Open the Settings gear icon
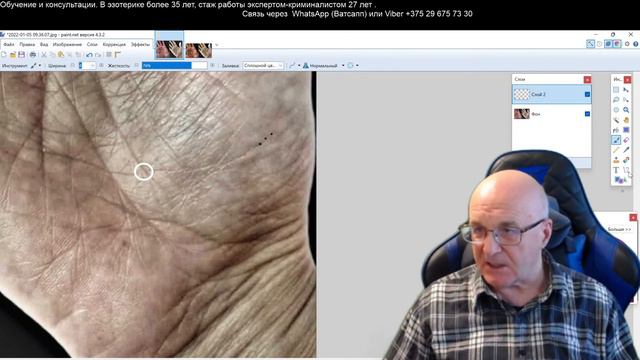Viewport: 640px width, 360px height. click(627, 44)
